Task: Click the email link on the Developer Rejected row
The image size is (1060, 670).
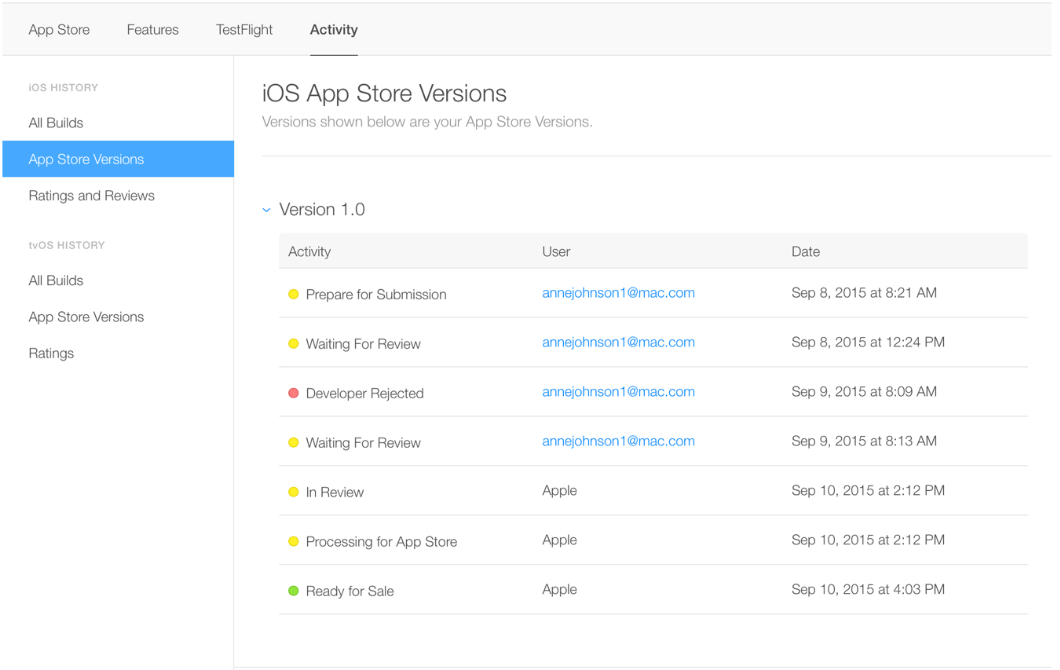Action: click(x=618, y=392)
